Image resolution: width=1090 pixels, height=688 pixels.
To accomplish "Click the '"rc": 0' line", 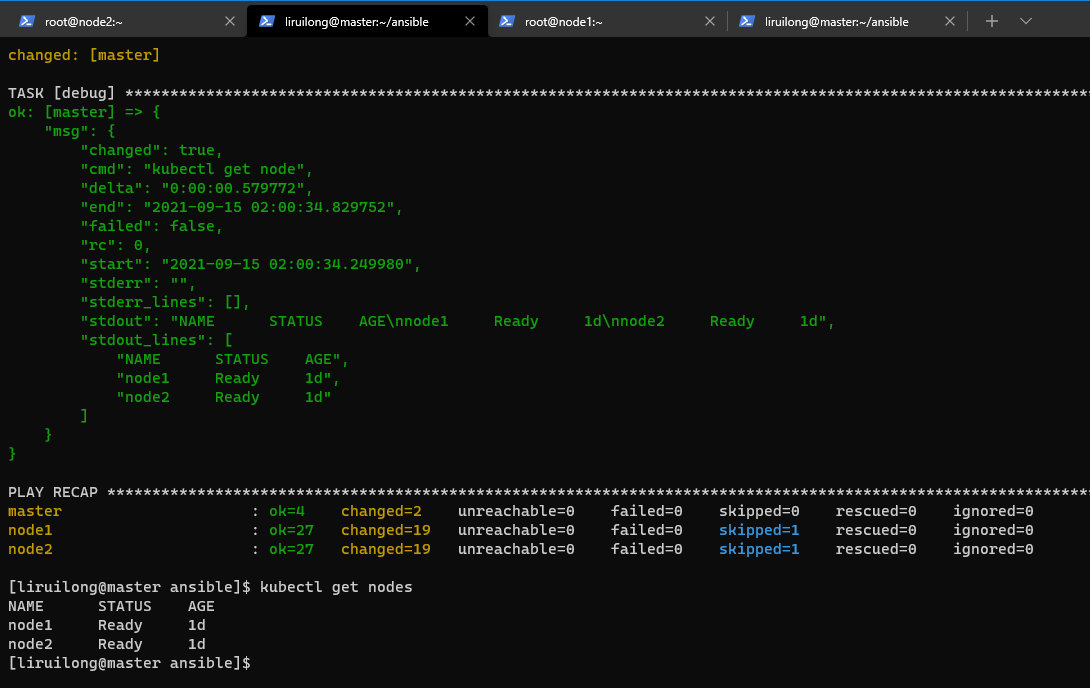I will point(115,245).
